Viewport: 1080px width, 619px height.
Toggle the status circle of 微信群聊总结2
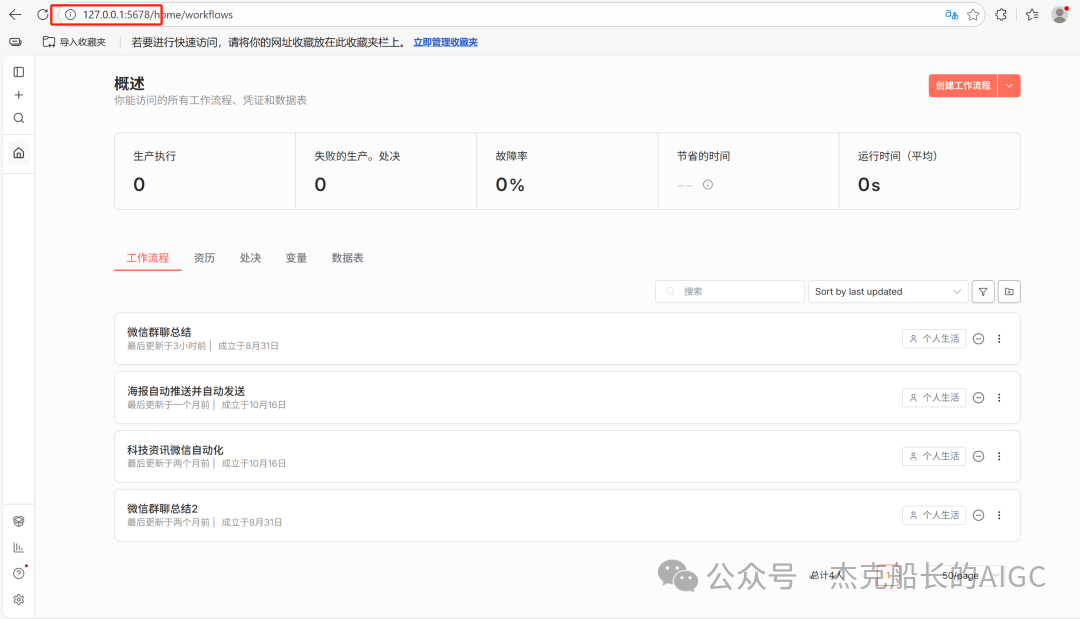coord(978,516)
